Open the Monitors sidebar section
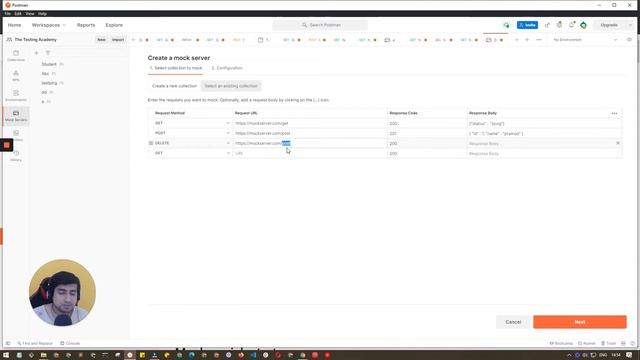This screenshot has height=360, width=640. pyautogui.click(x=16, y=135)
